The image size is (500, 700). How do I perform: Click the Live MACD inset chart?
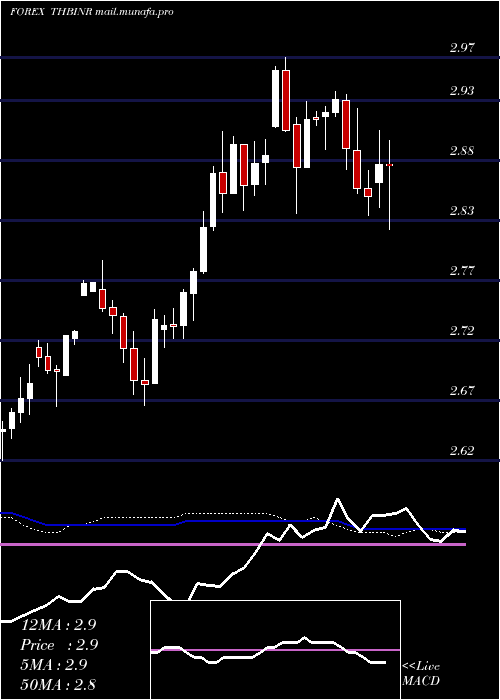(275, 650)
